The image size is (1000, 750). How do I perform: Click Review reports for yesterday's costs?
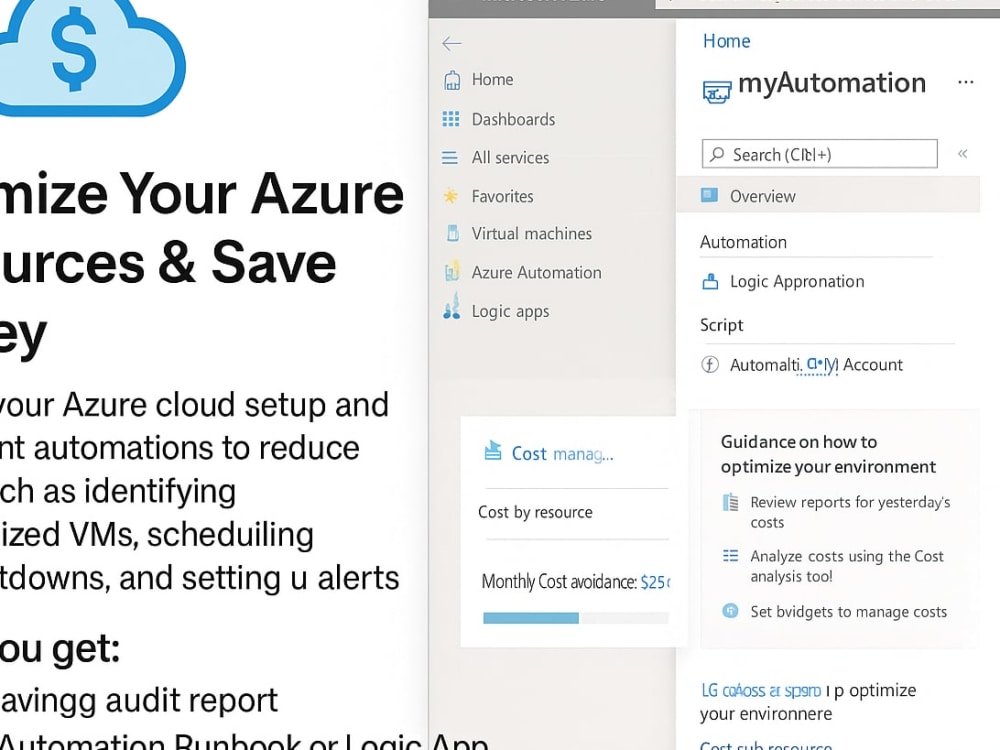850,512
